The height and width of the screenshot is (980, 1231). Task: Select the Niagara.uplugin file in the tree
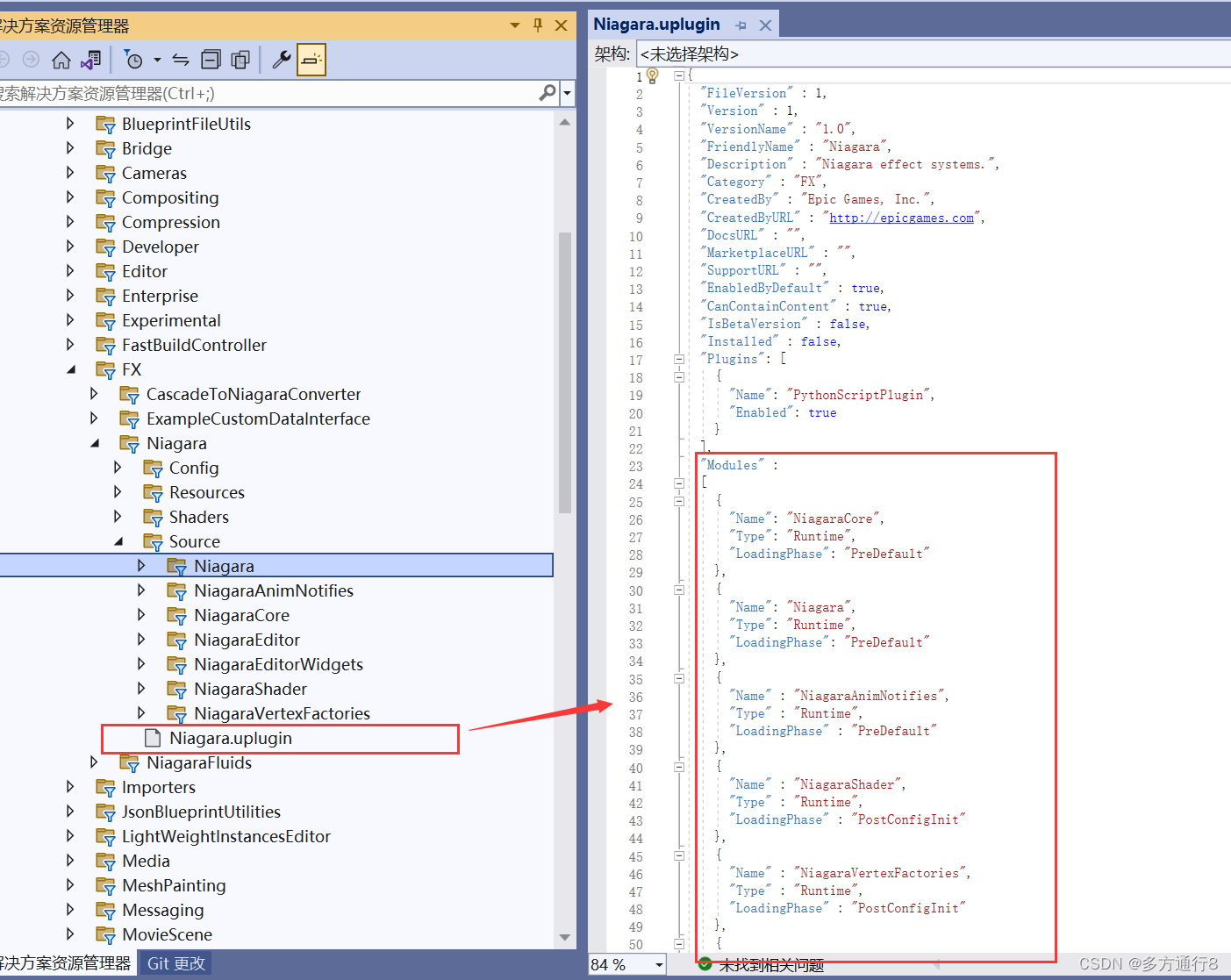pyautogui.click(x=231, y=738)
